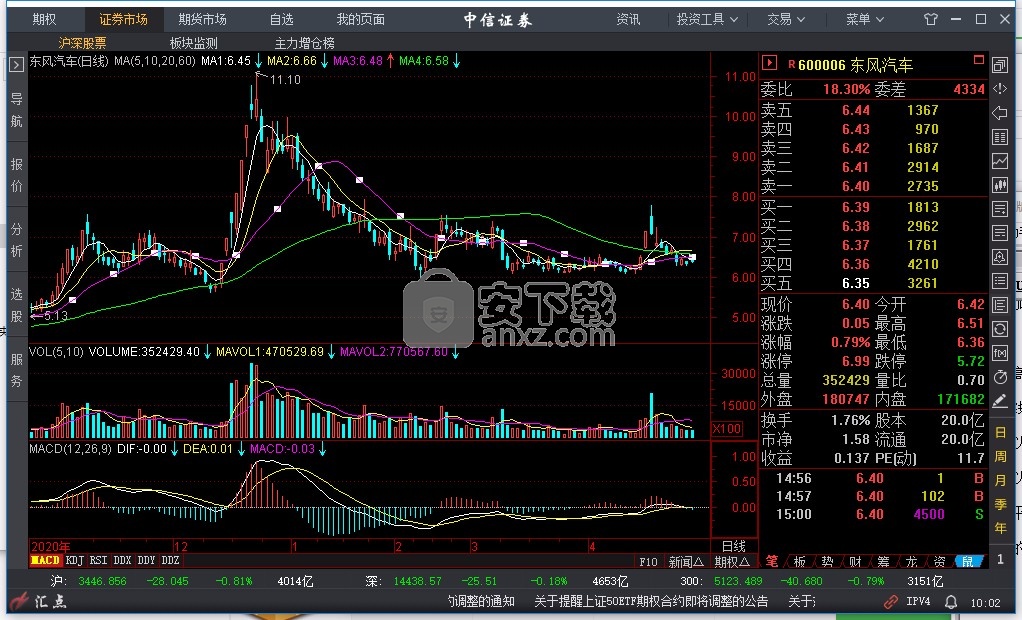Select the MACD indicator tab

click(x=46, y=560)
